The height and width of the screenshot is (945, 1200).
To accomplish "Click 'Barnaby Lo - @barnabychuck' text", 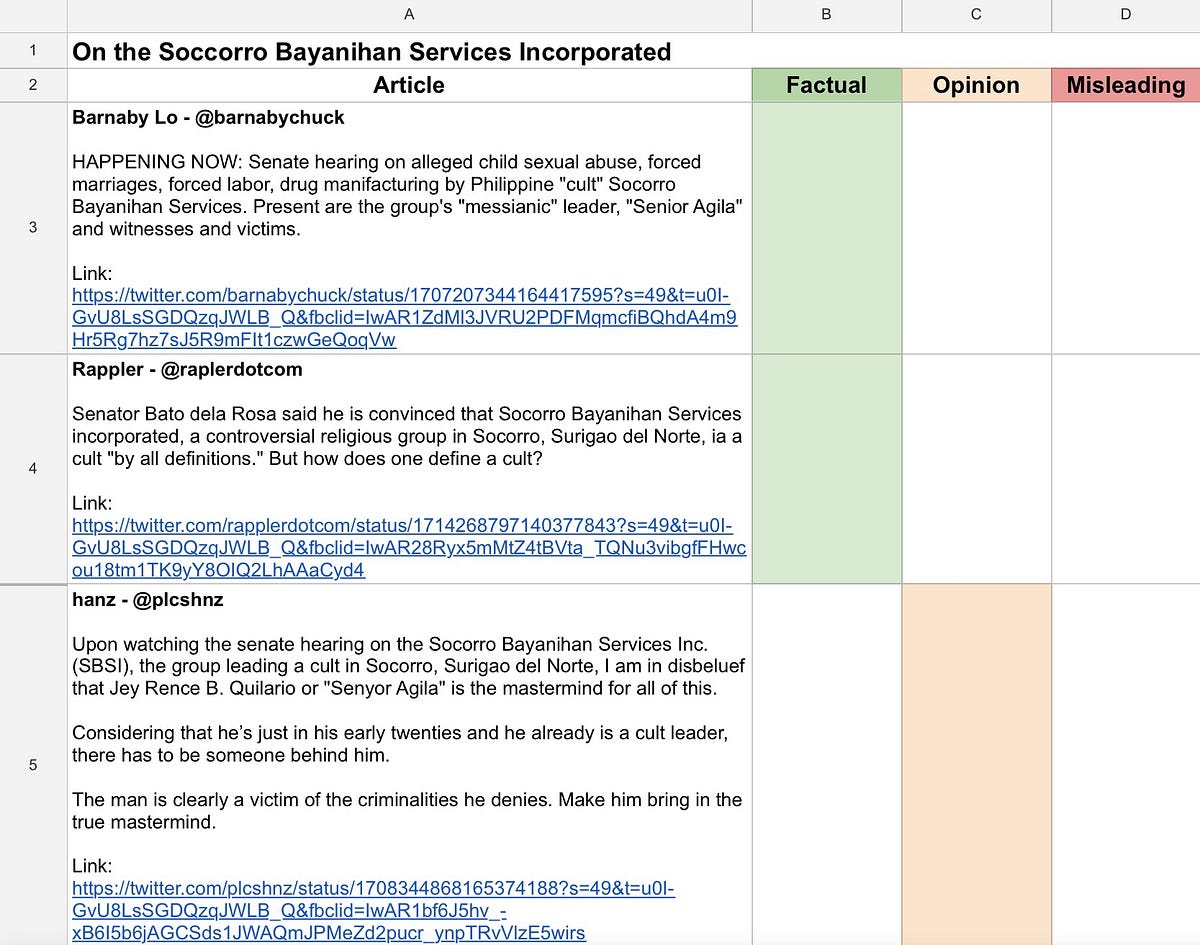I will (208, 117).
